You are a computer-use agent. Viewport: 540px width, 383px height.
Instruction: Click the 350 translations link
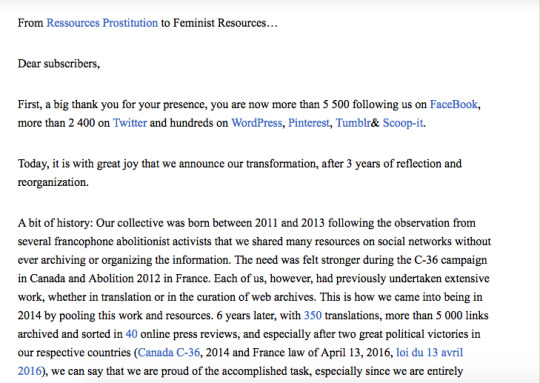coord(313,315)
